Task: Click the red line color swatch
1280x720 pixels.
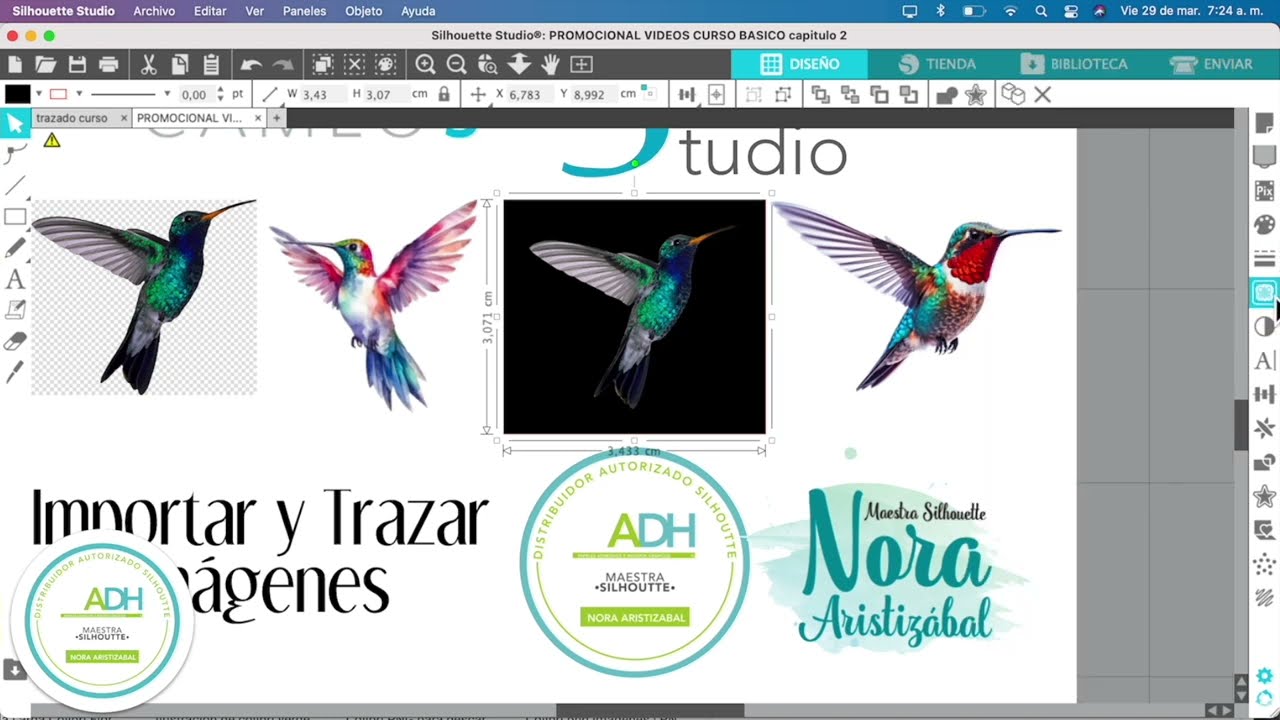Action: pos(58,94)
